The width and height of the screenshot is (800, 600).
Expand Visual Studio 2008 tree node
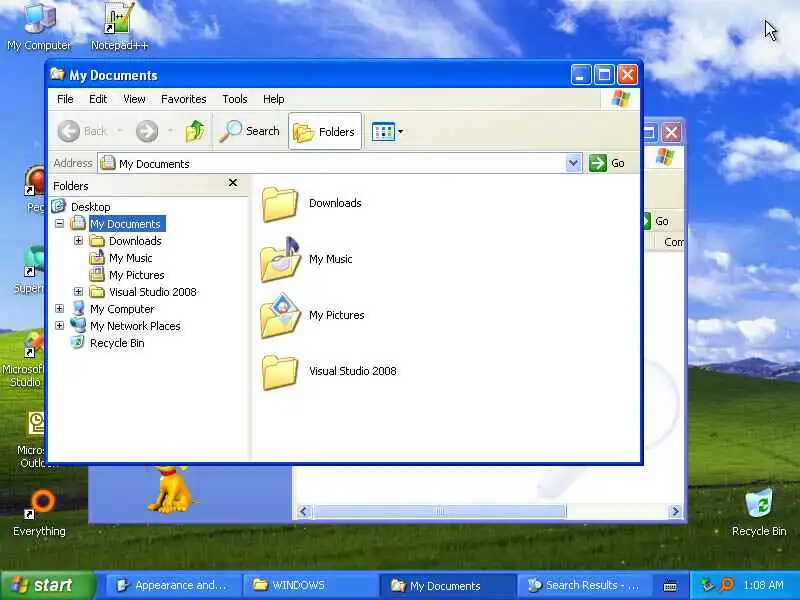tap(79, 291)
